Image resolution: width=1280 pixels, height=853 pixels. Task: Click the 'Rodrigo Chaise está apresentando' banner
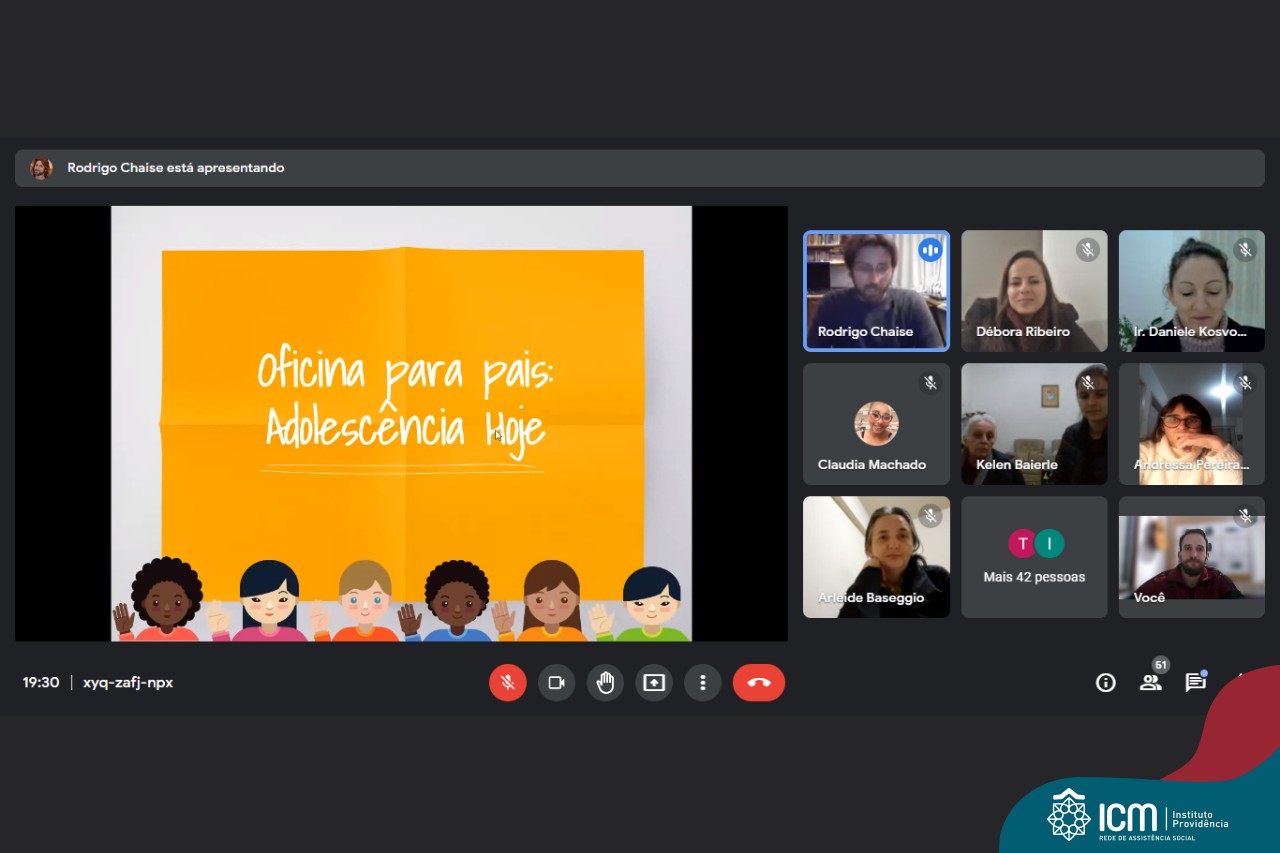pyautogui.click(x=640, y=168)
